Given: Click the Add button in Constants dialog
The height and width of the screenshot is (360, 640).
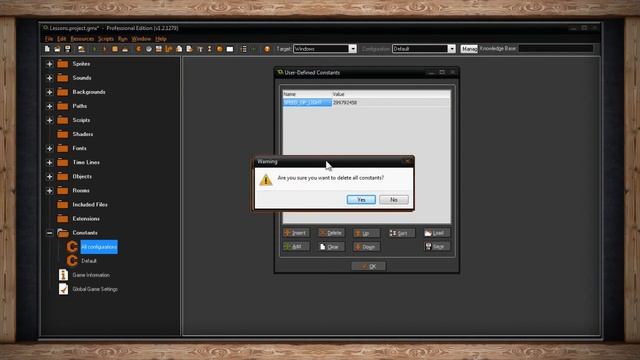Looking at the screenshot, I should click(x=296, y=247).
